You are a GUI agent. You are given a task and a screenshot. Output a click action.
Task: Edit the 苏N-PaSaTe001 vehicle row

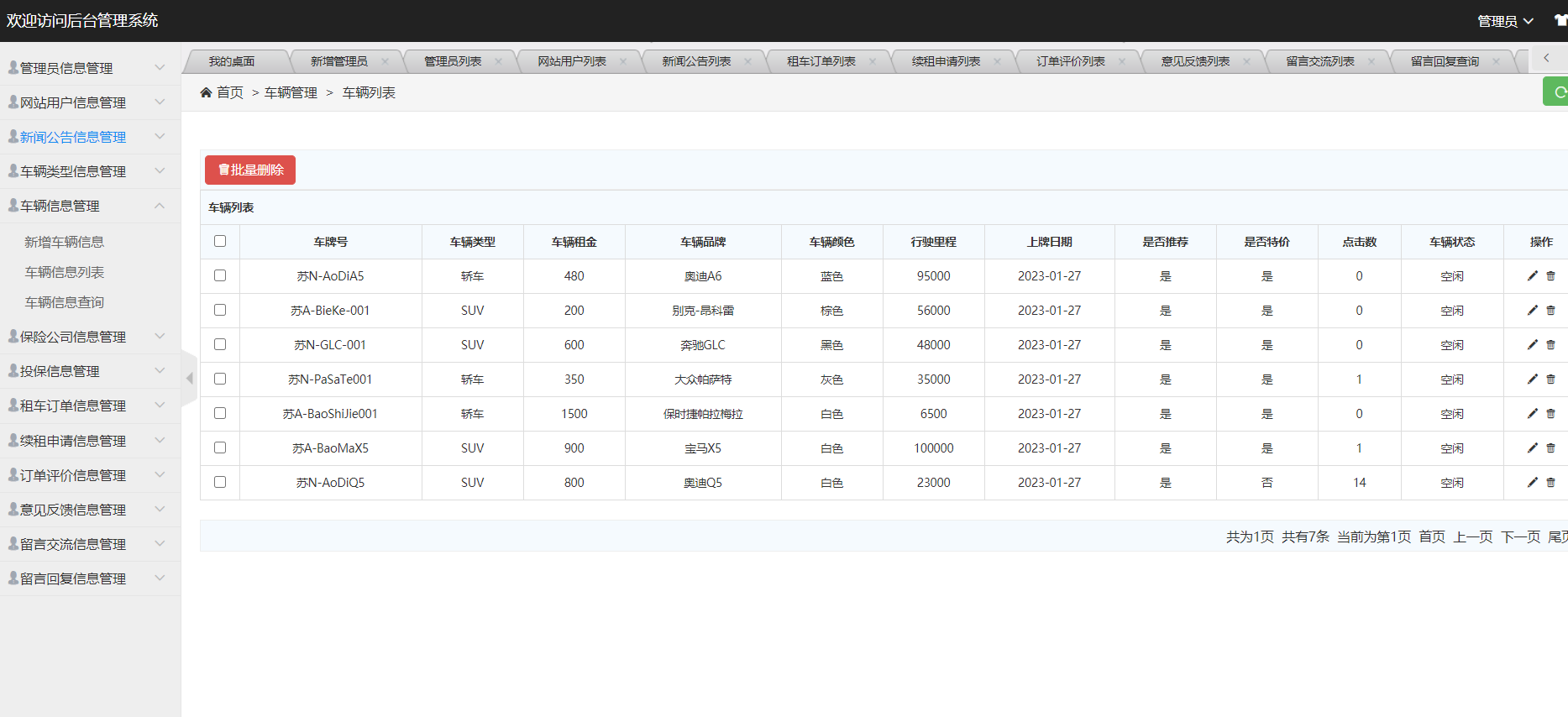pos(1532,379)
